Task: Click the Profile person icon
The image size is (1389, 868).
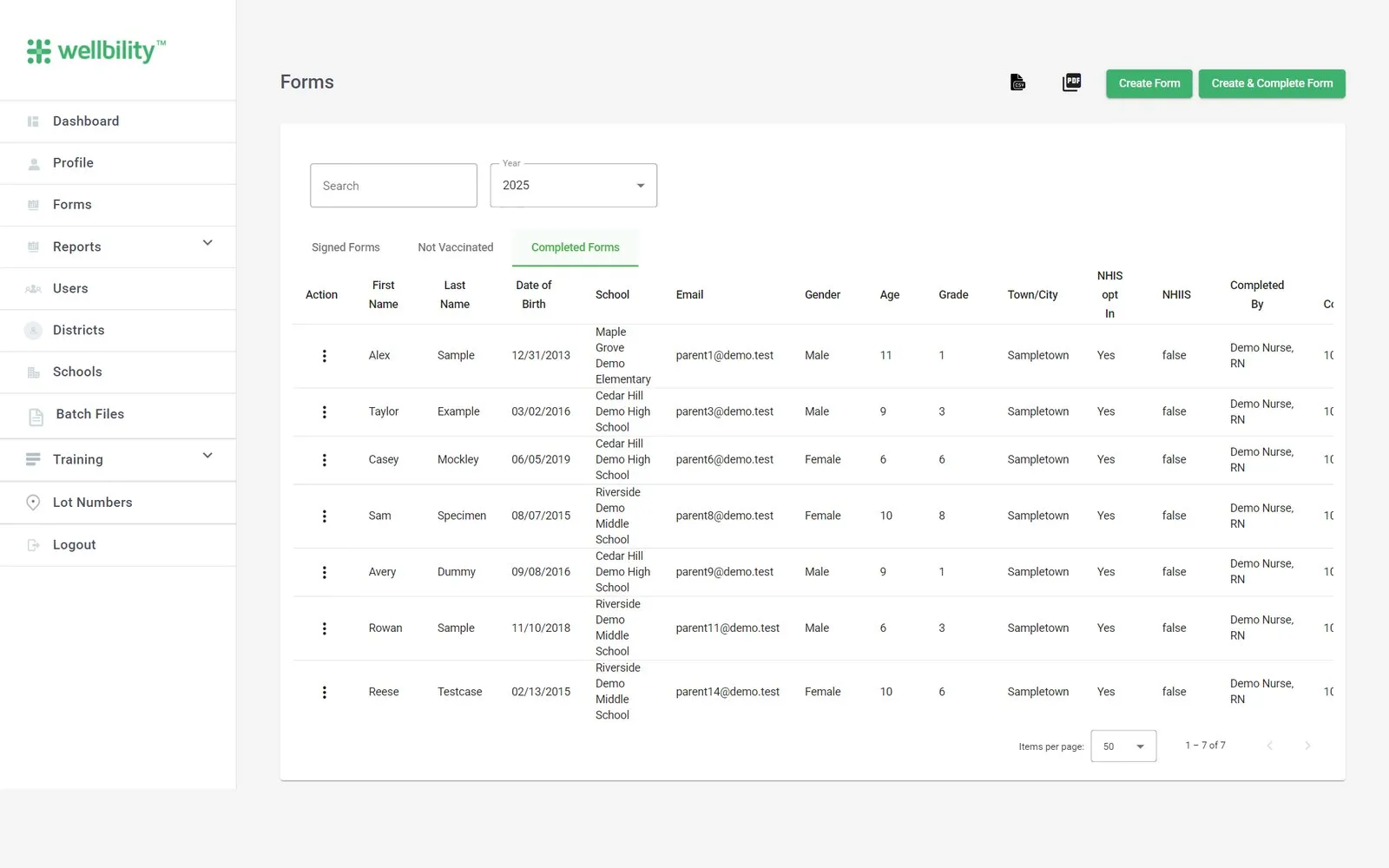Action: tap(34, 163)
